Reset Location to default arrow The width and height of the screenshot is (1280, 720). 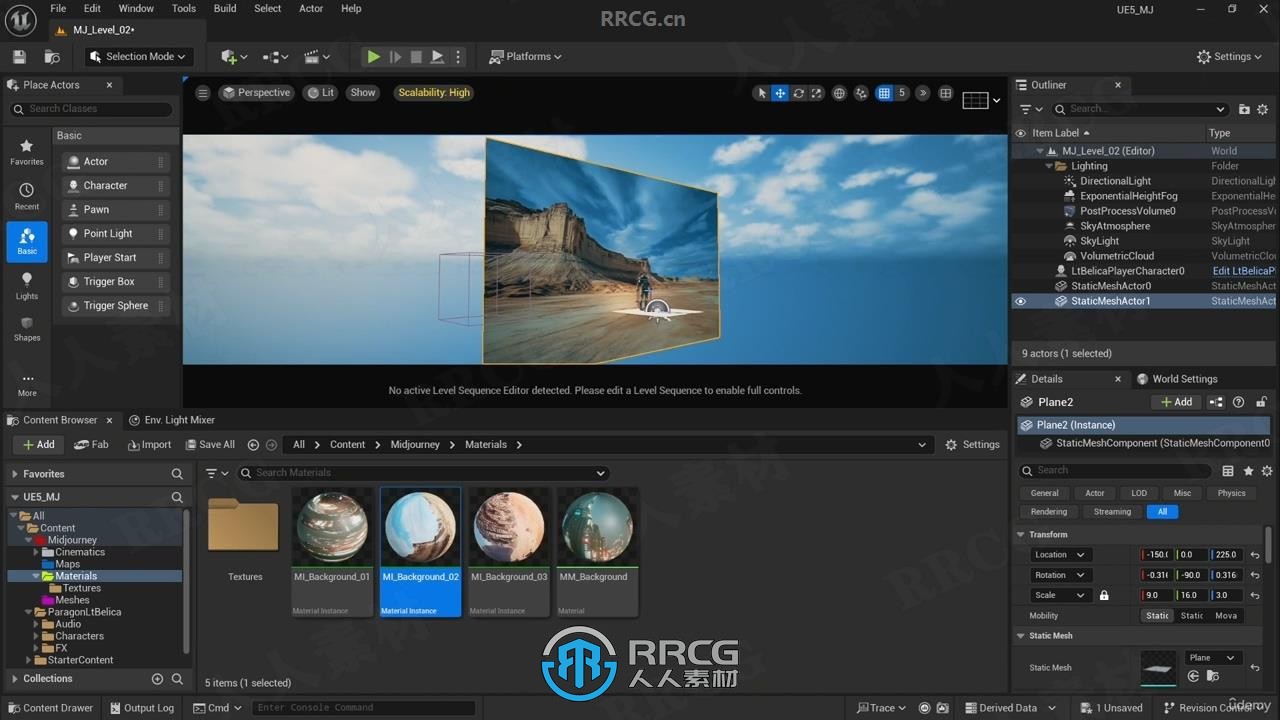tap(1255, 555)
